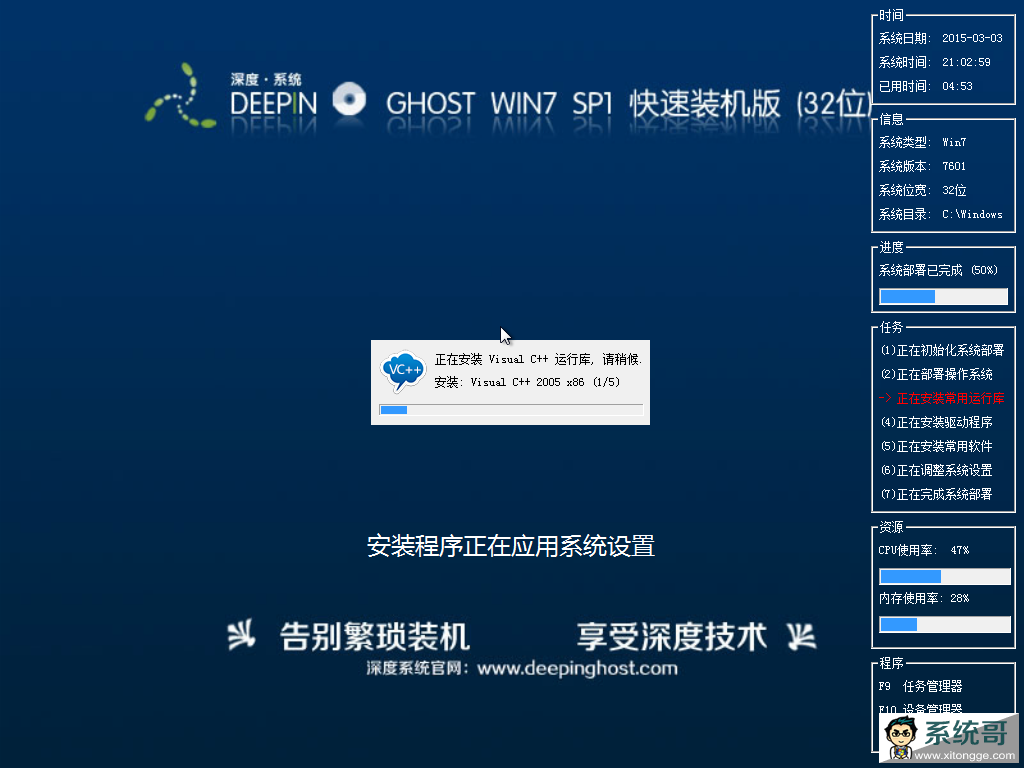Click the elapsed time 04:53
Image resolution: width=1024 pixels, height=768 pixels.
click(957, 86)
